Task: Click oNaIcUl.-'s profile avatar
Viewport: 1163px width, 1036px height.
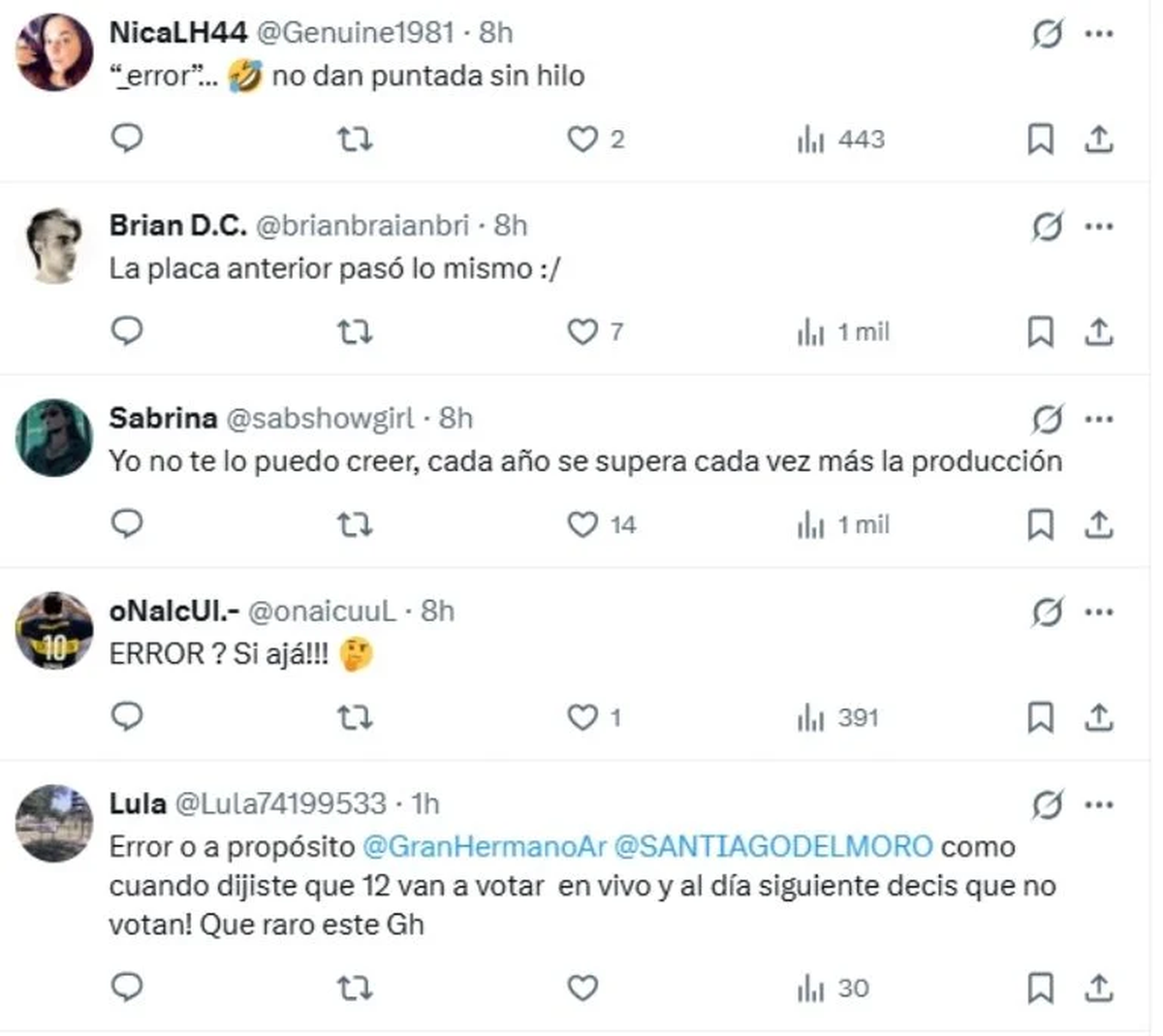Action: (54, 631)
